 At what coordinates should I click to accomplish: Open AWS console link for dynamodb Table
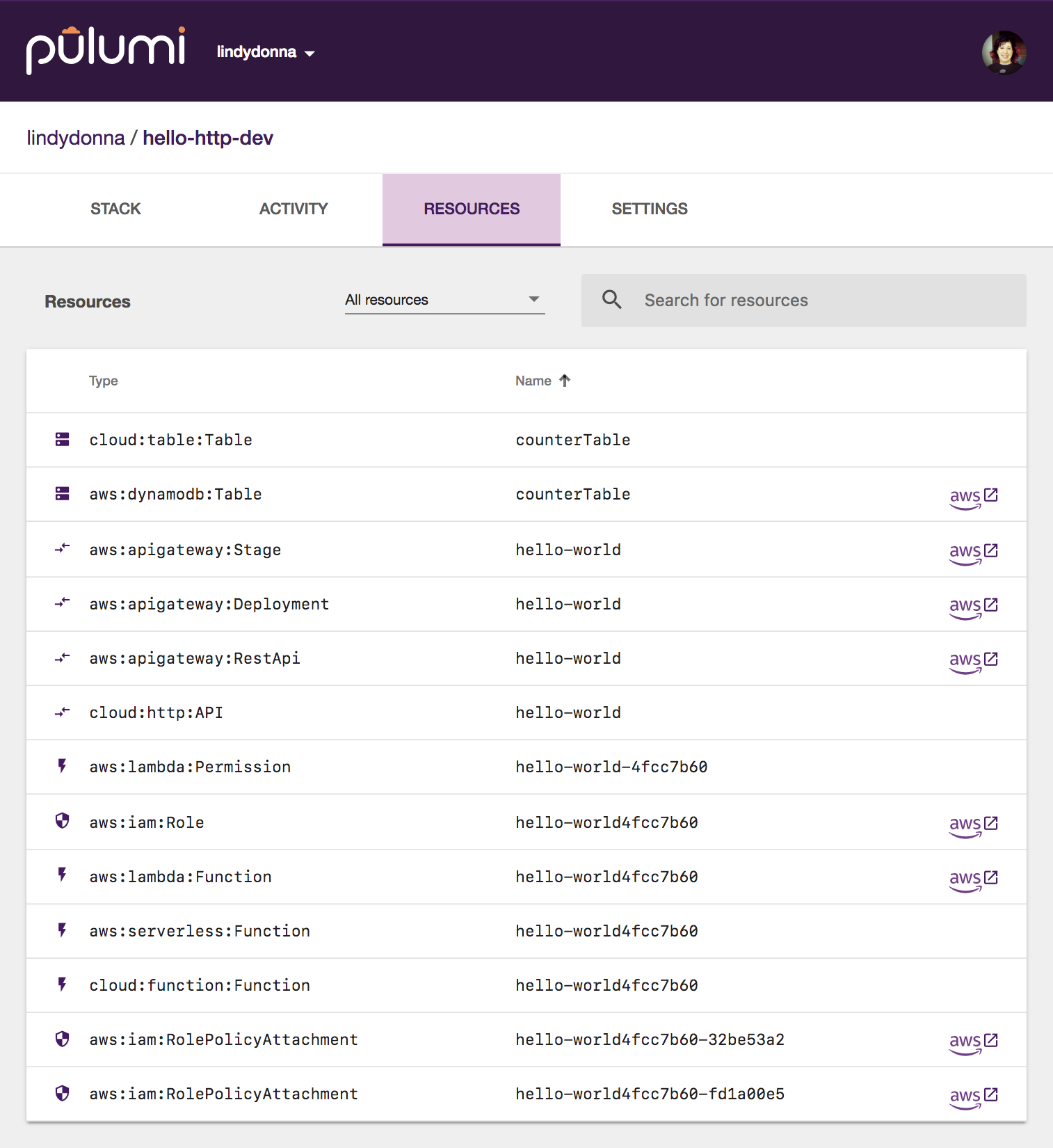(973, 496)
